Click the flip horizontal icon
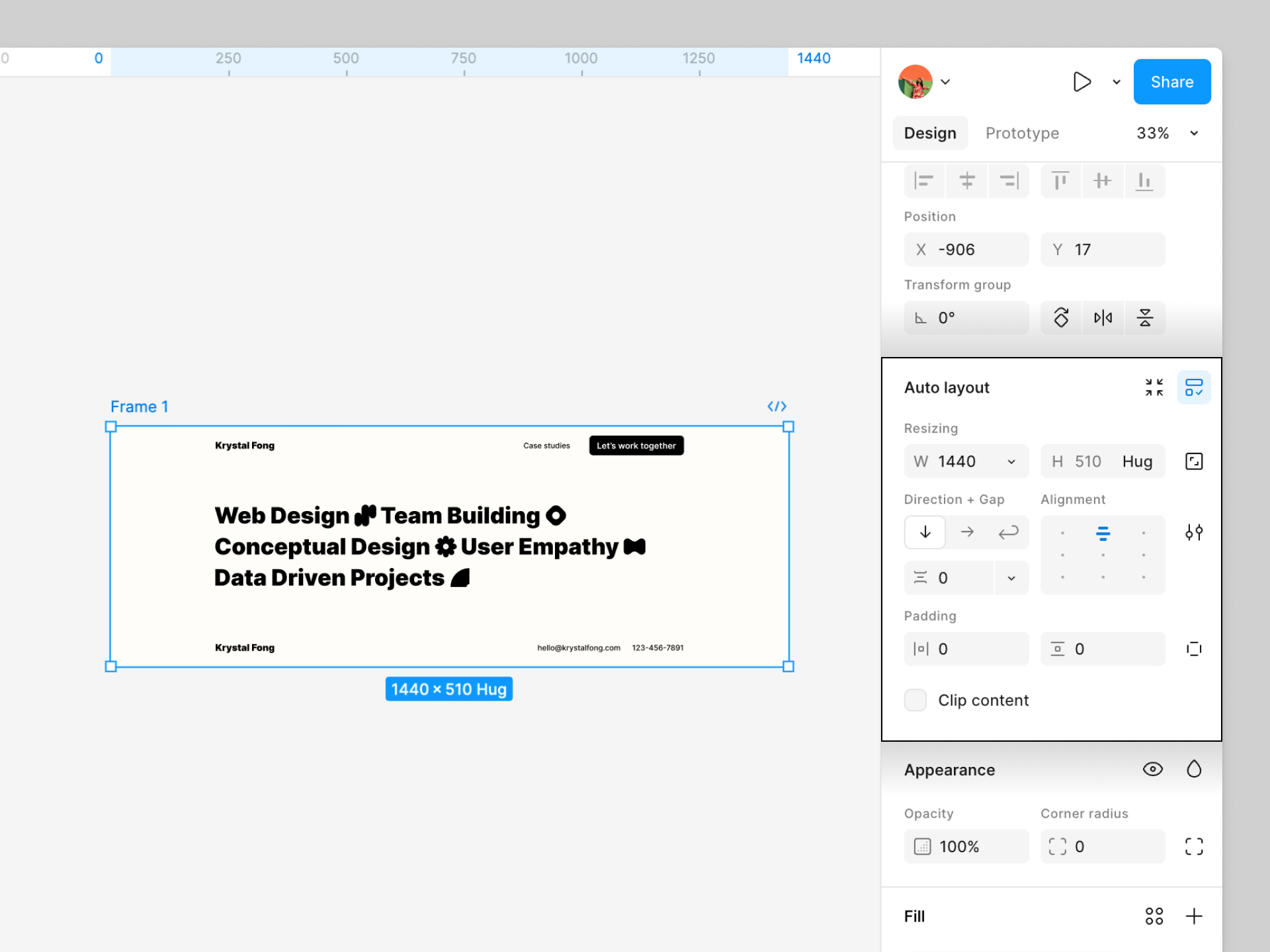Viewport: 1270px width, 952px height. 1103,318
